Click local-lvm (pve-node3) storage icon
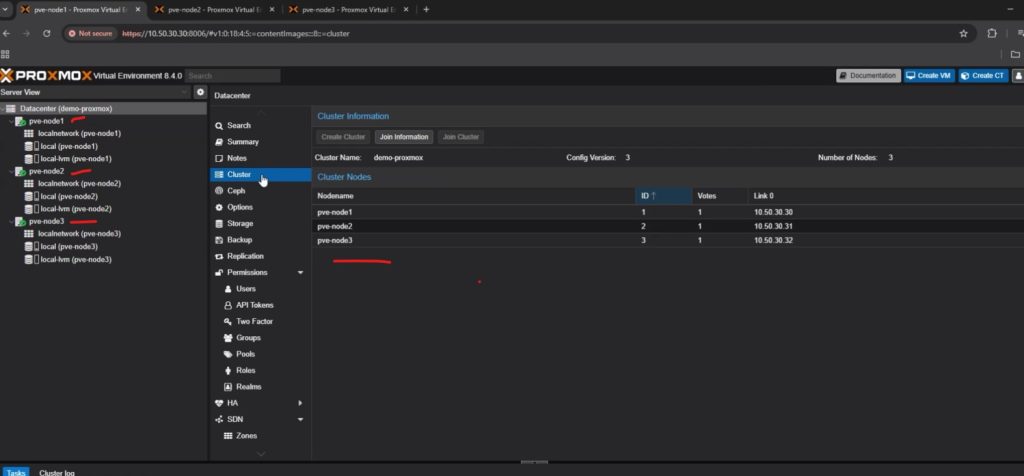This screenshot has width=1024, height=476. [29, 259]
